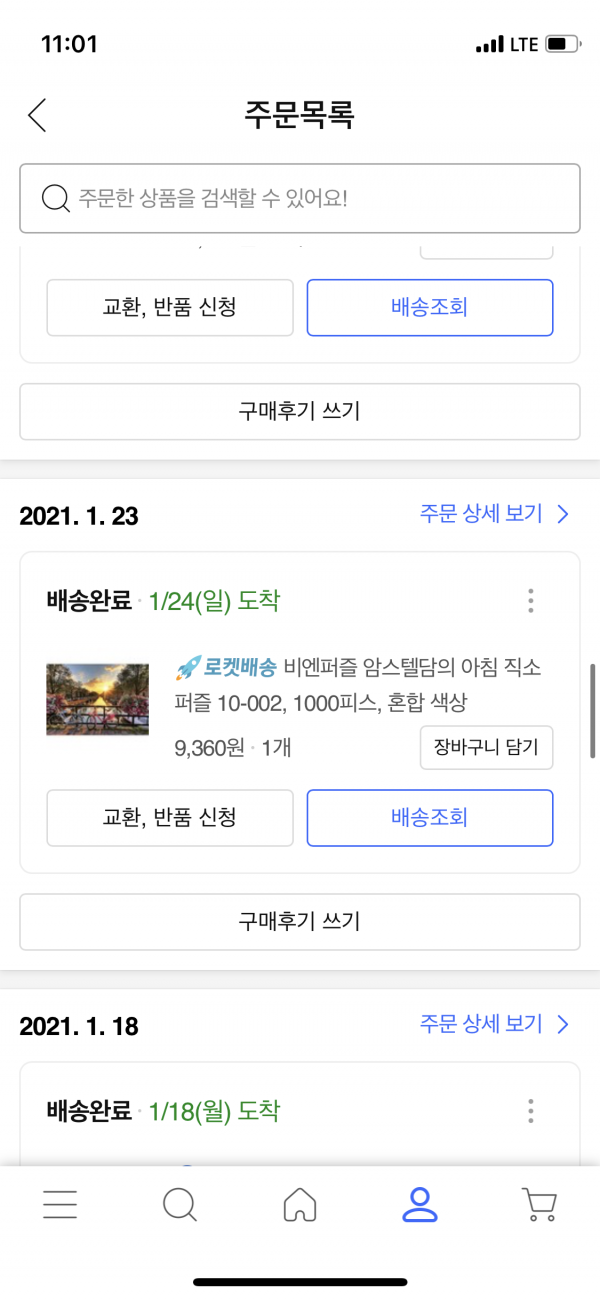Tap the search icon in bottom navigation

(x=180, y=1205)
